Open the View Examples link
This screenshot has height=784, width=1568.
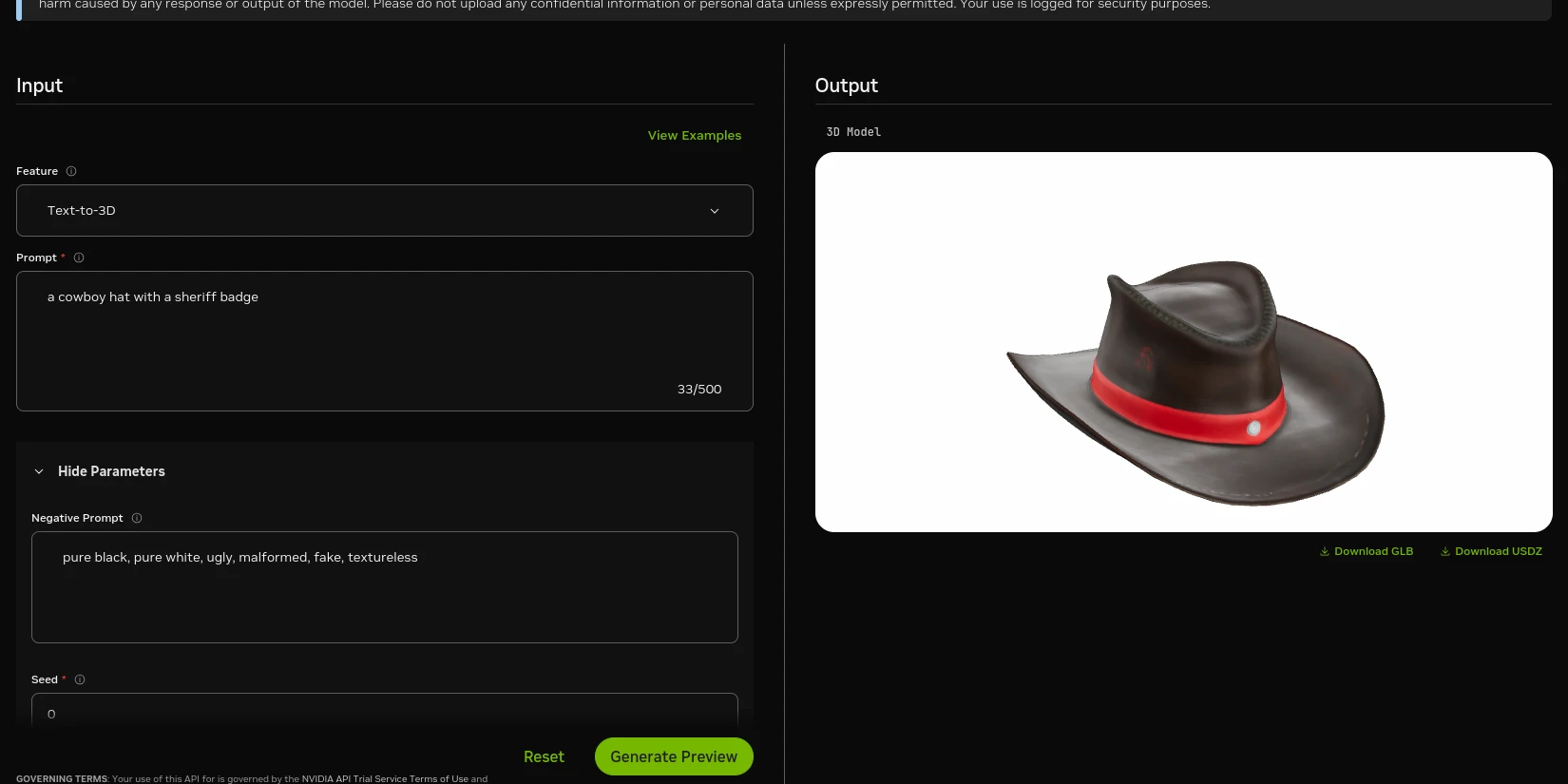coord(694,136)
